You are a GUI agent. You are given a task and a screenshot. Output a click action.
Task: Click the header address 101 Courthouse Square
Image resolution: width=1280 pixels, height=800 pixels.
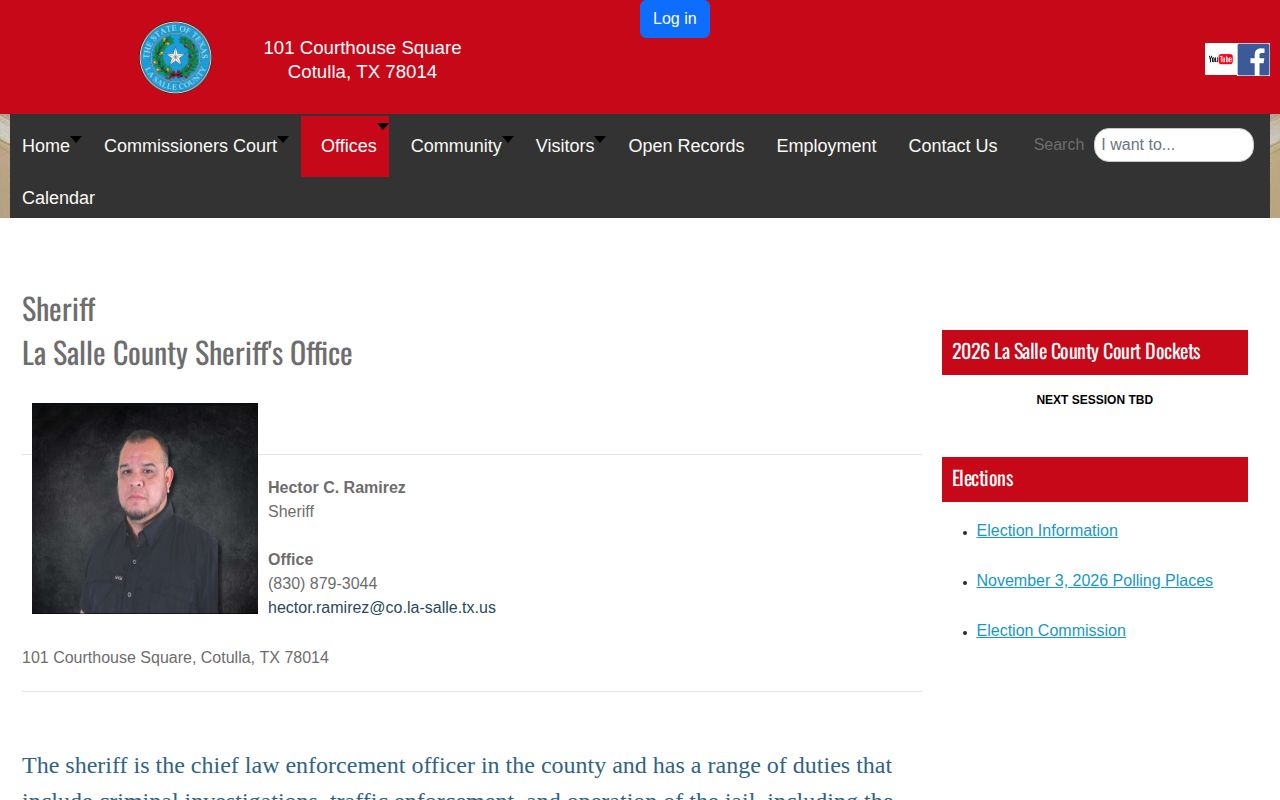pyautogui.click(x=362, y=48)
